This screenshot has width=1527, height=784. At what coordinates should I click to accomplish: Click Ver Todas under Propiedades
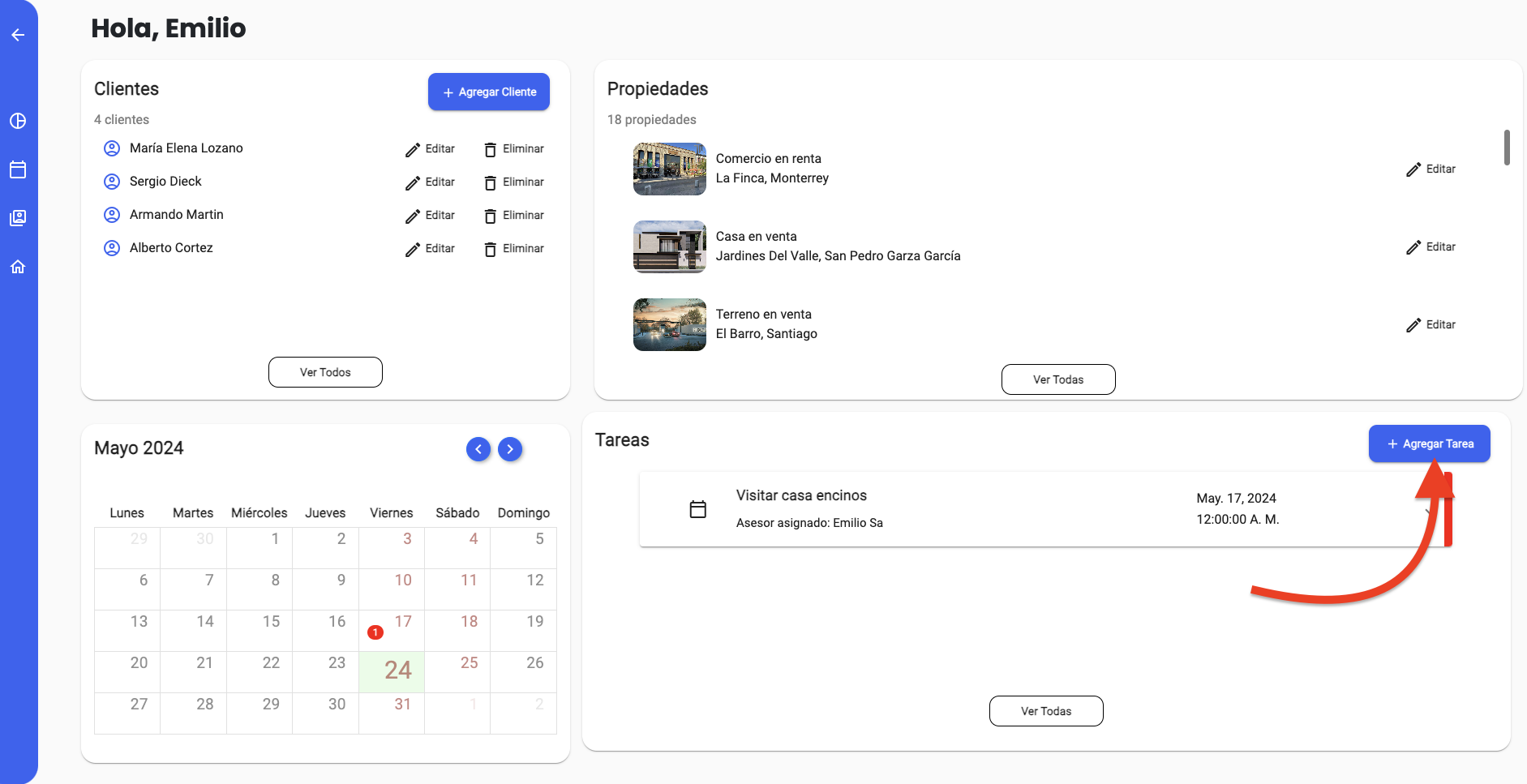[x=1058, y=379]
